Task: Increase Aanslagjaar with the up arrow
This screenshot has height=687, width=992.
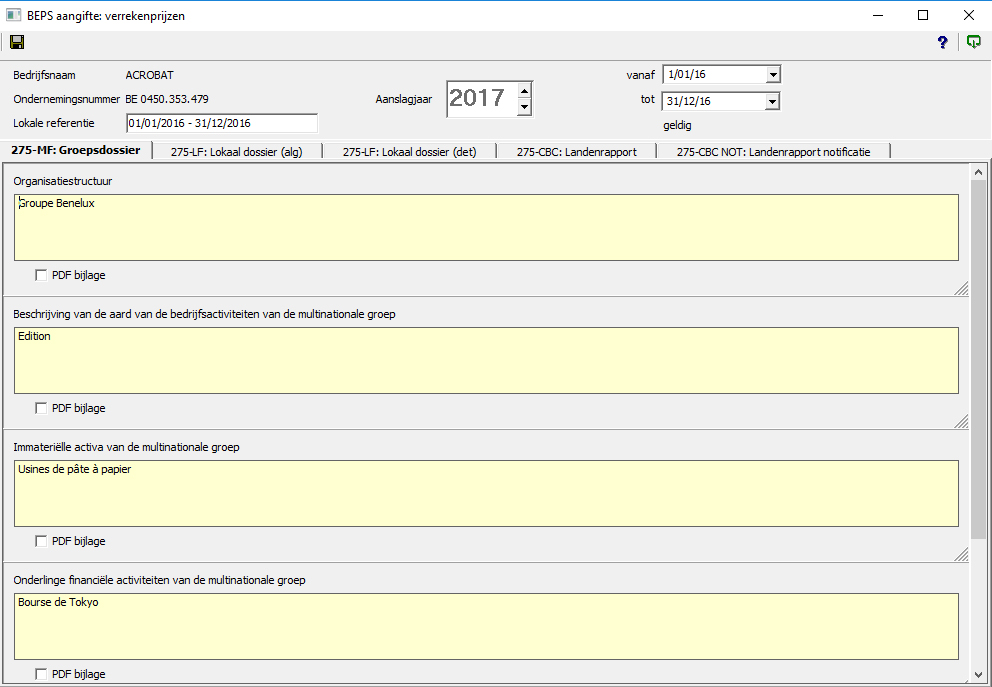Action: pos(525,90)
